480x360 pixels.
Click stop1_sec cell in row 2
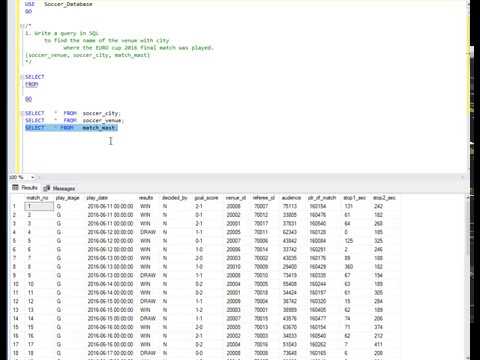[x=347, y=215]
